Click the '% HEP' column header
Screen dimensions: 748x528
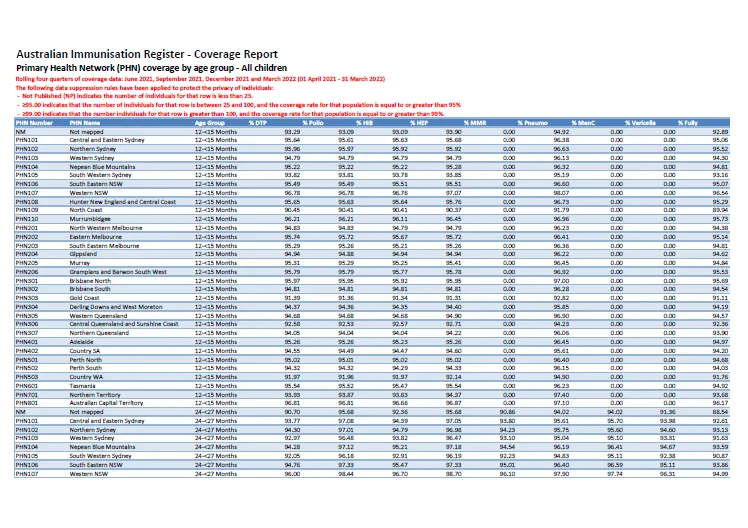[419, 123]
